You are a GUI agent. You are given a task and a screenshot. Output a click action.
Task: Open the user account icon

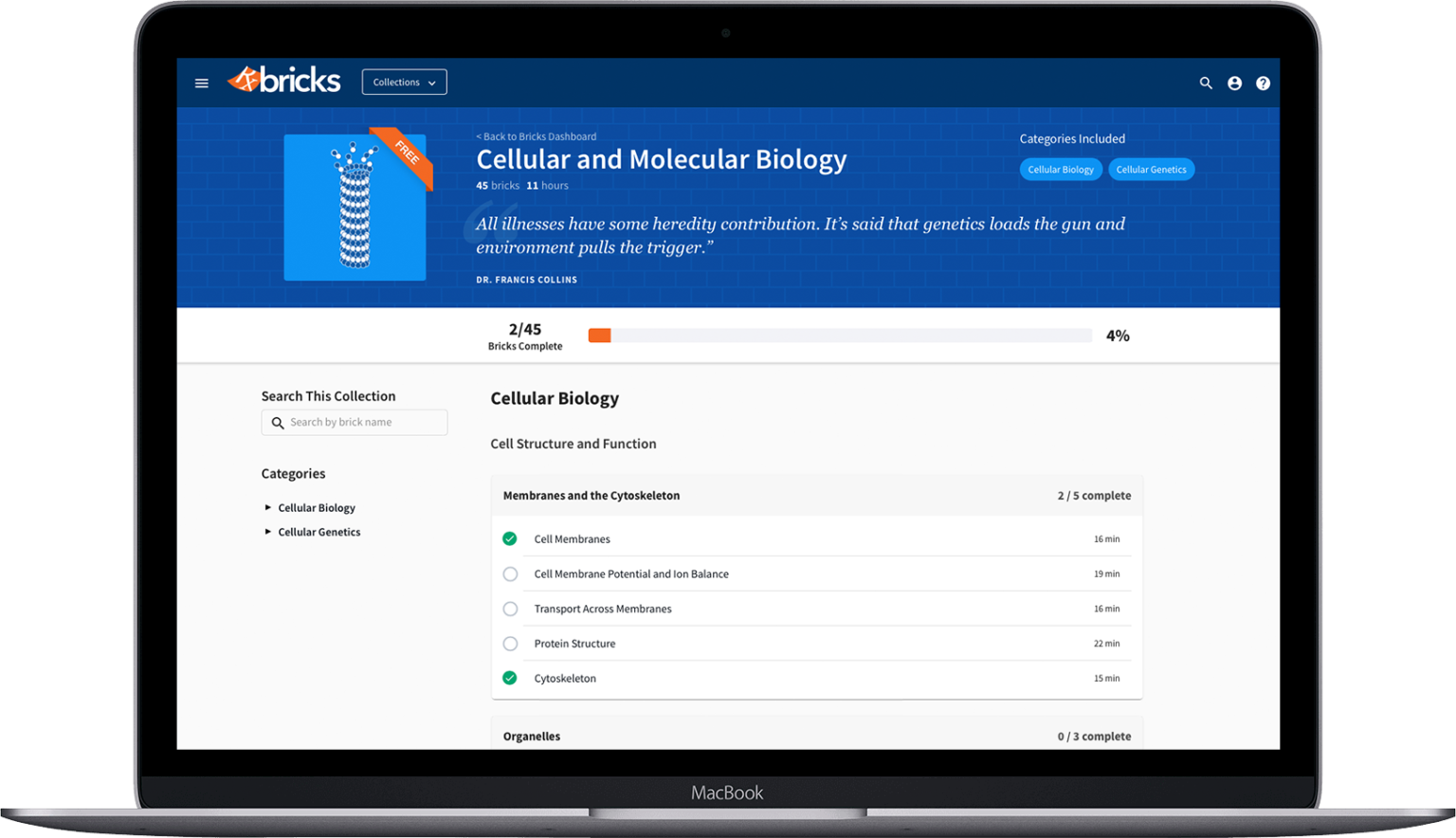(1234, 83)
